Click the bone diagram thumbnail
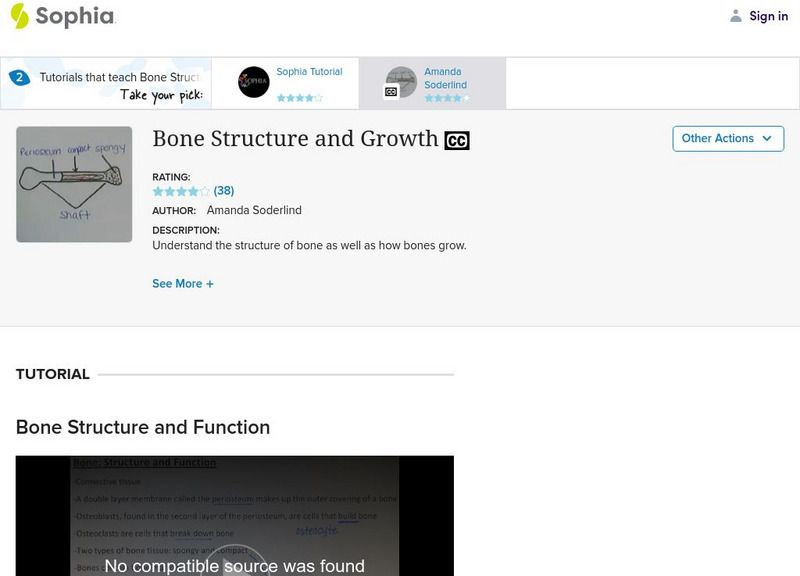This screenshot has width=800, height=576. click(x=74, y=184)
